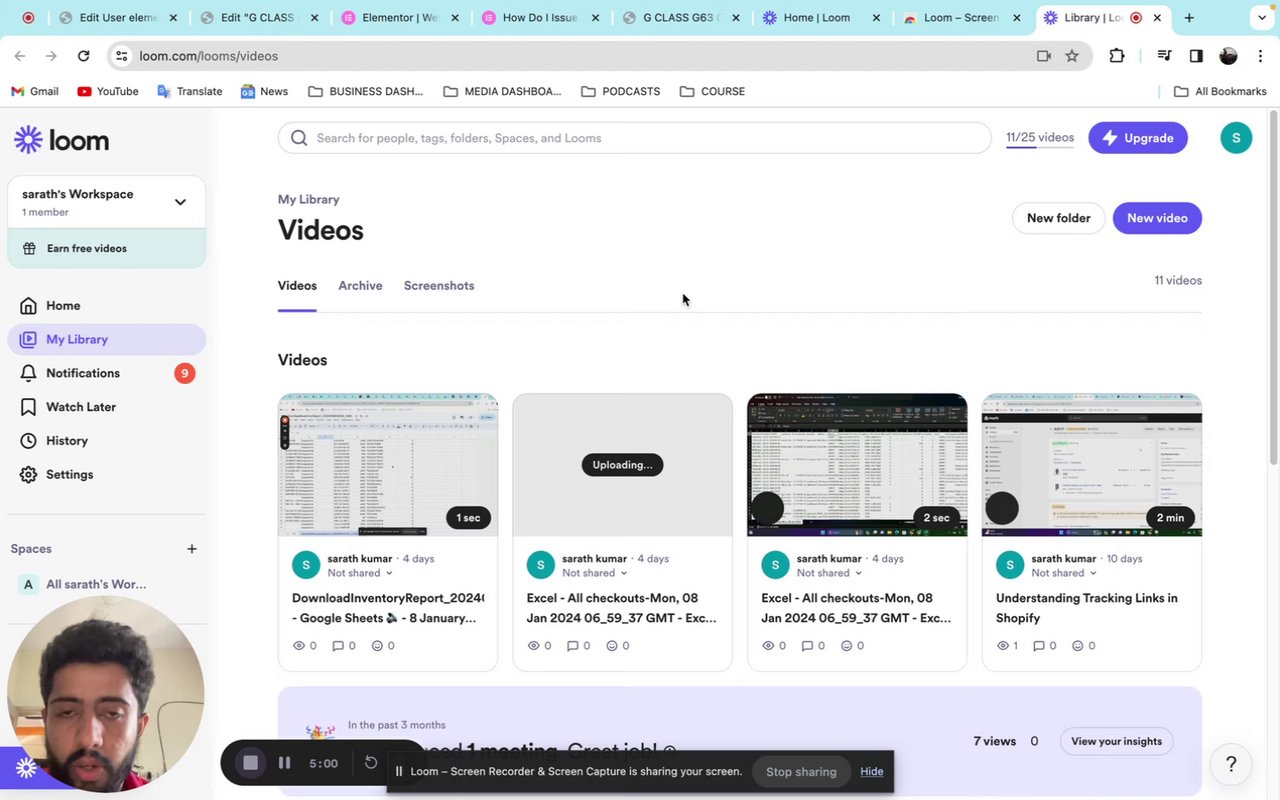Open Translate bookmark

pos(190,91)
